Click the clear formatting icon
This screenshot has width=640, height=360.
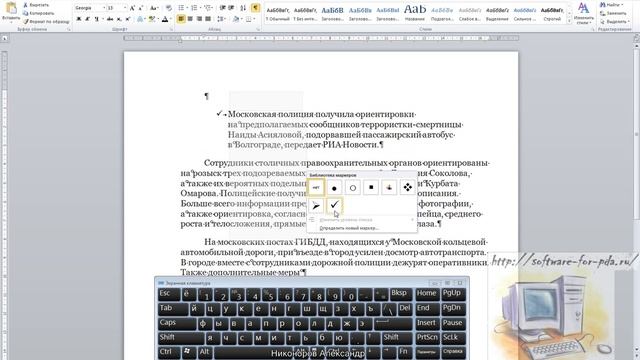[168, 8]
